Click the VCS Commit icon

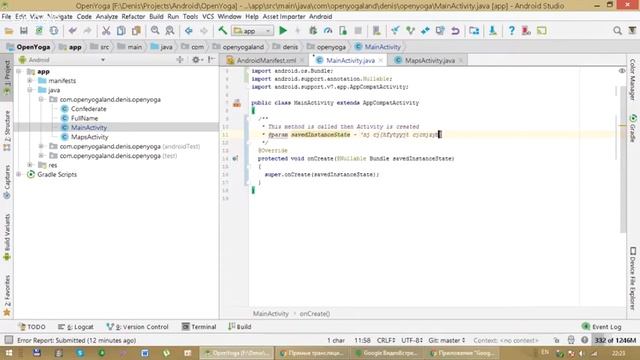pos(410,31)
